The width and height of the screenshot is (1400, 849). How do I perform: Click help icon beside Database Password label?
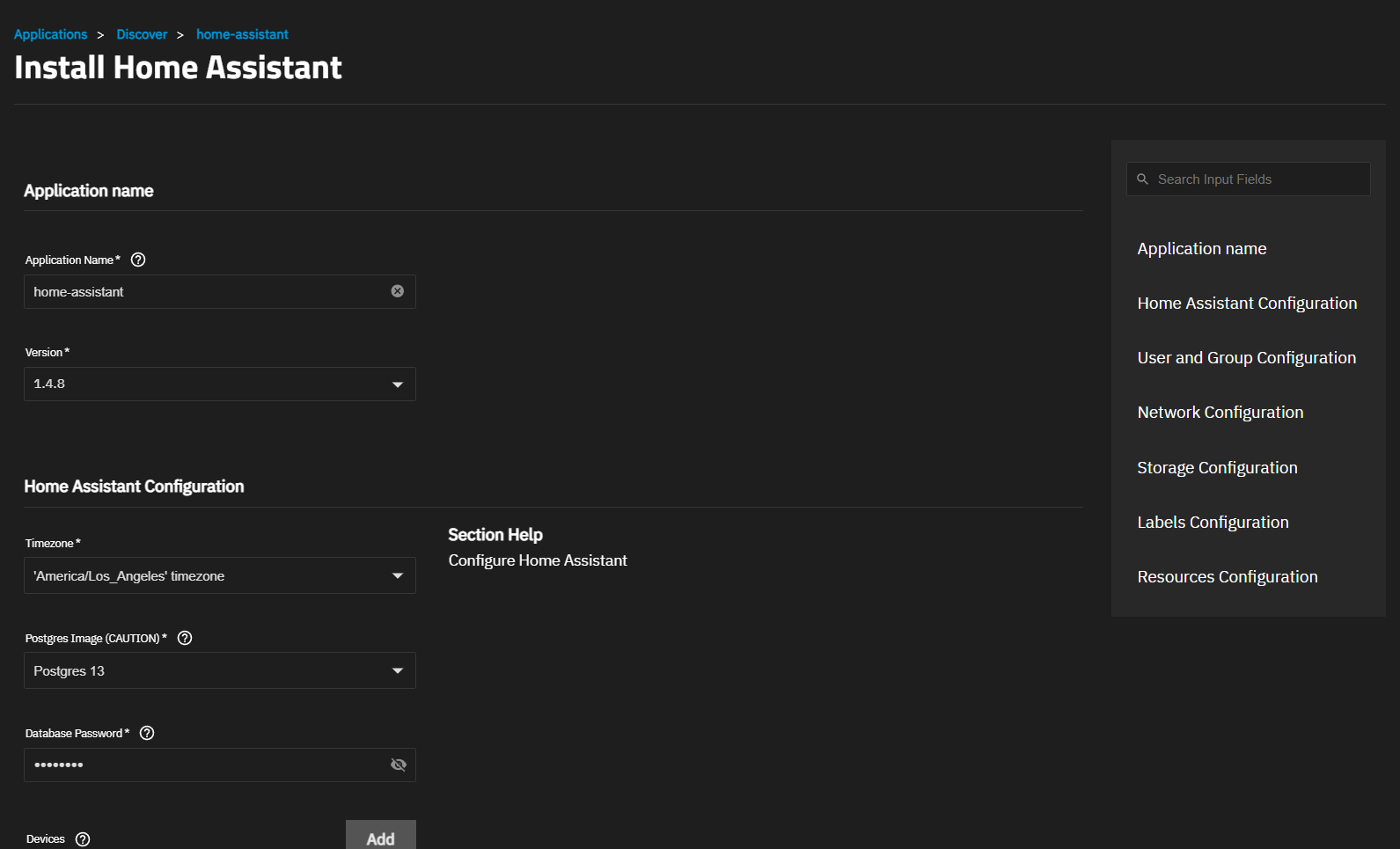pos(147,733)
